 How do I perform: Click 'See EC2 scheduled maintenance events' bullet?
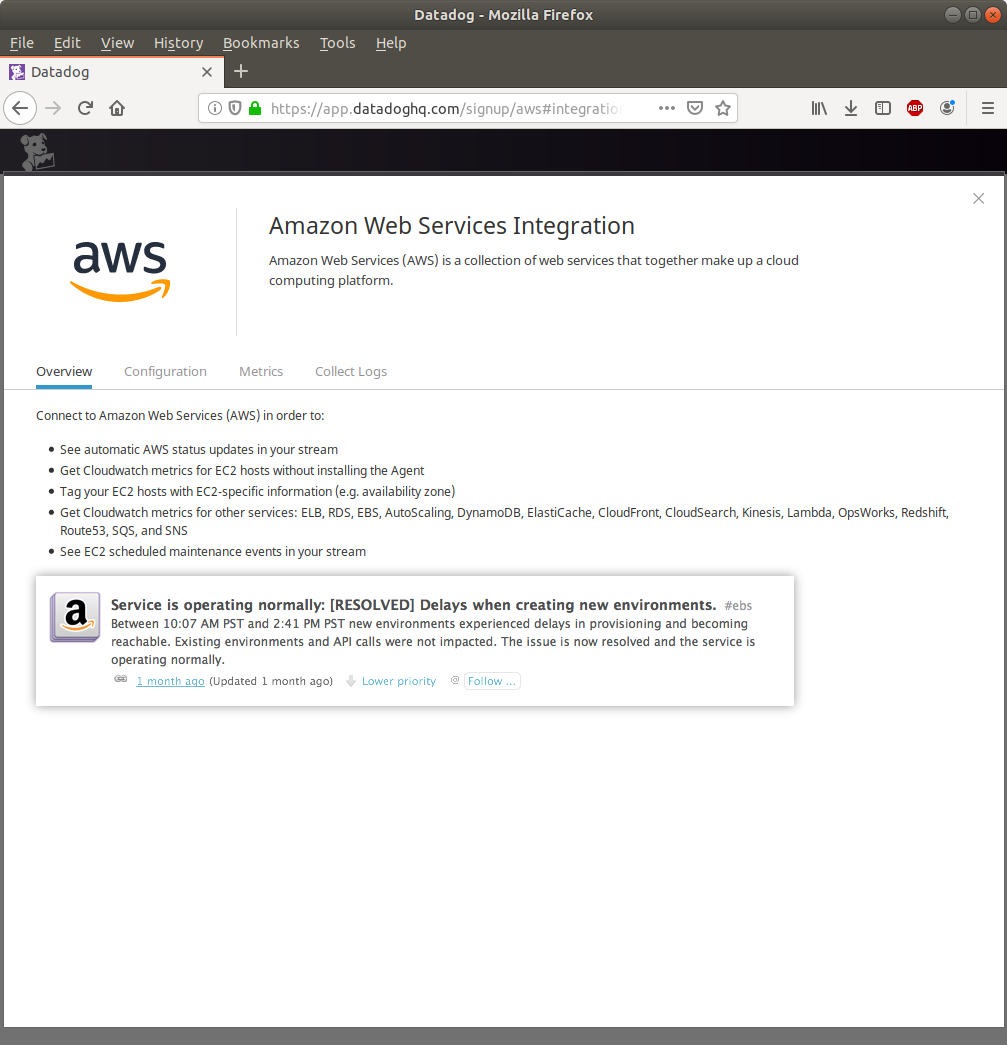pos(213,552)
